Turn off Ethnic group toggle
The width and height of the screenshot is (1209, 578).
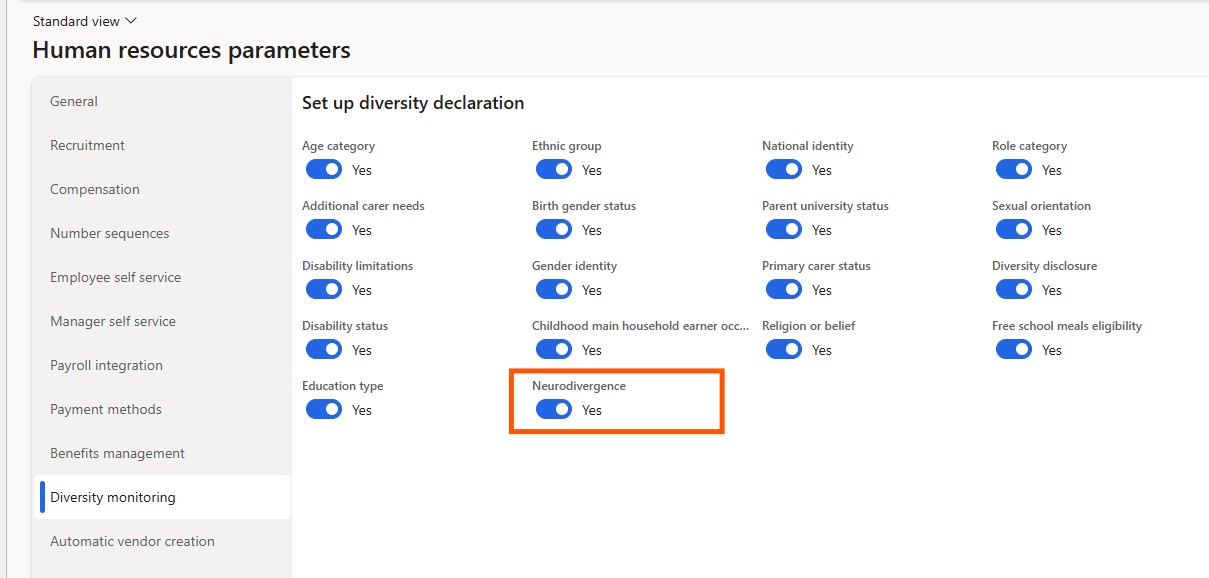554,169
